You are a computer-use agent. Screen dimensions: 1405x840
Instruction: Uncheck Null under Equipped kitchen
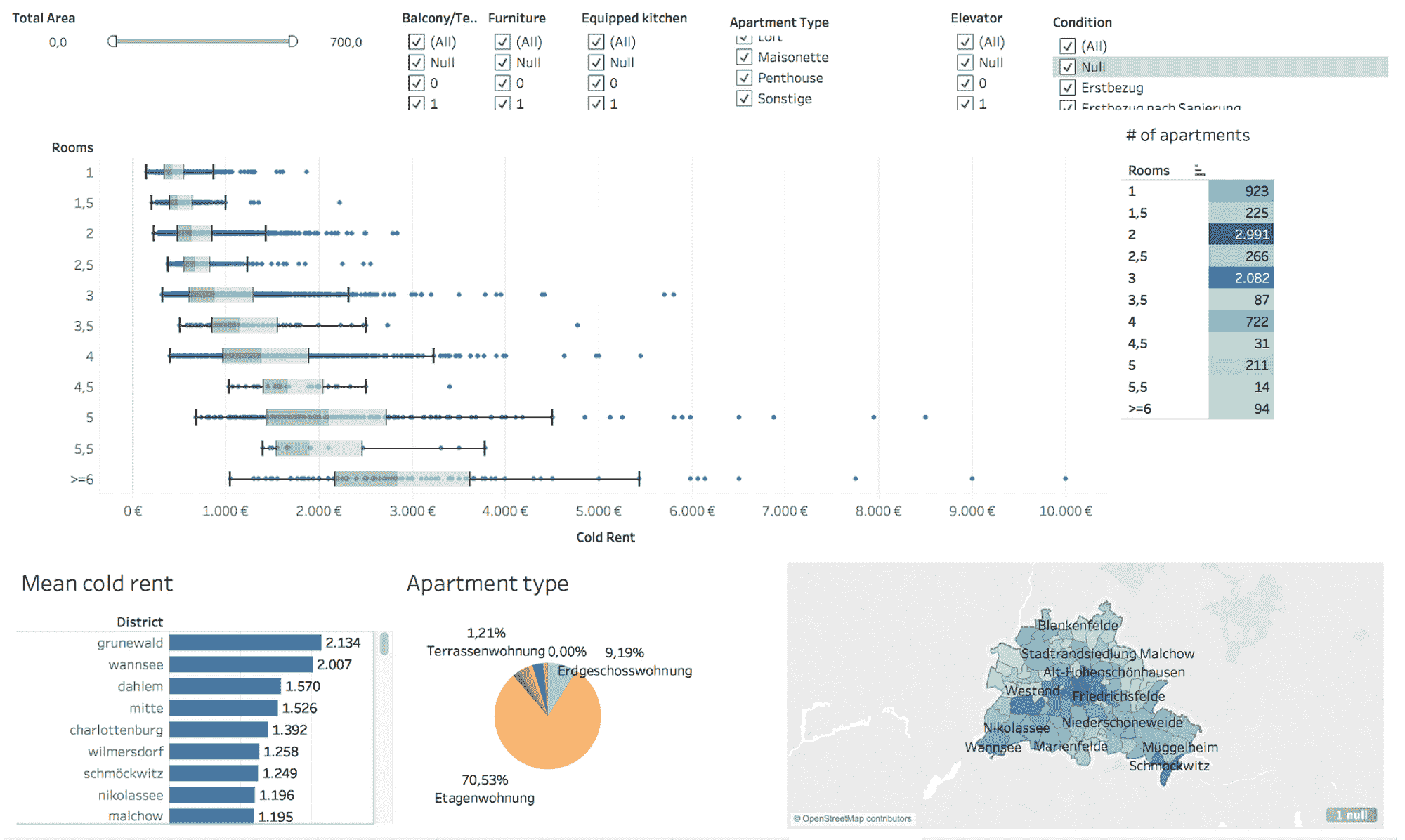(x=596, y=63)
